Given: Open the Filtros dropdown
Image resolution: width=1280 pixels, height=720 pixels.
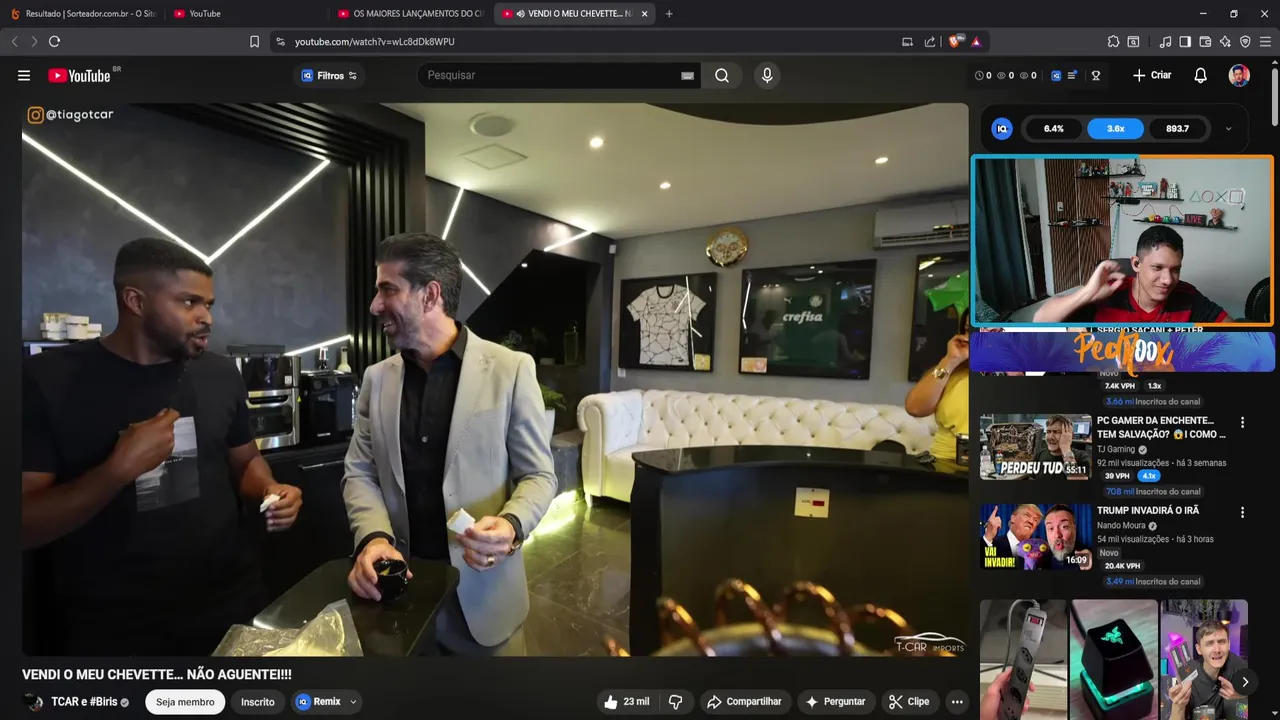Looking at the screenshot, I should tap(329, 75).
